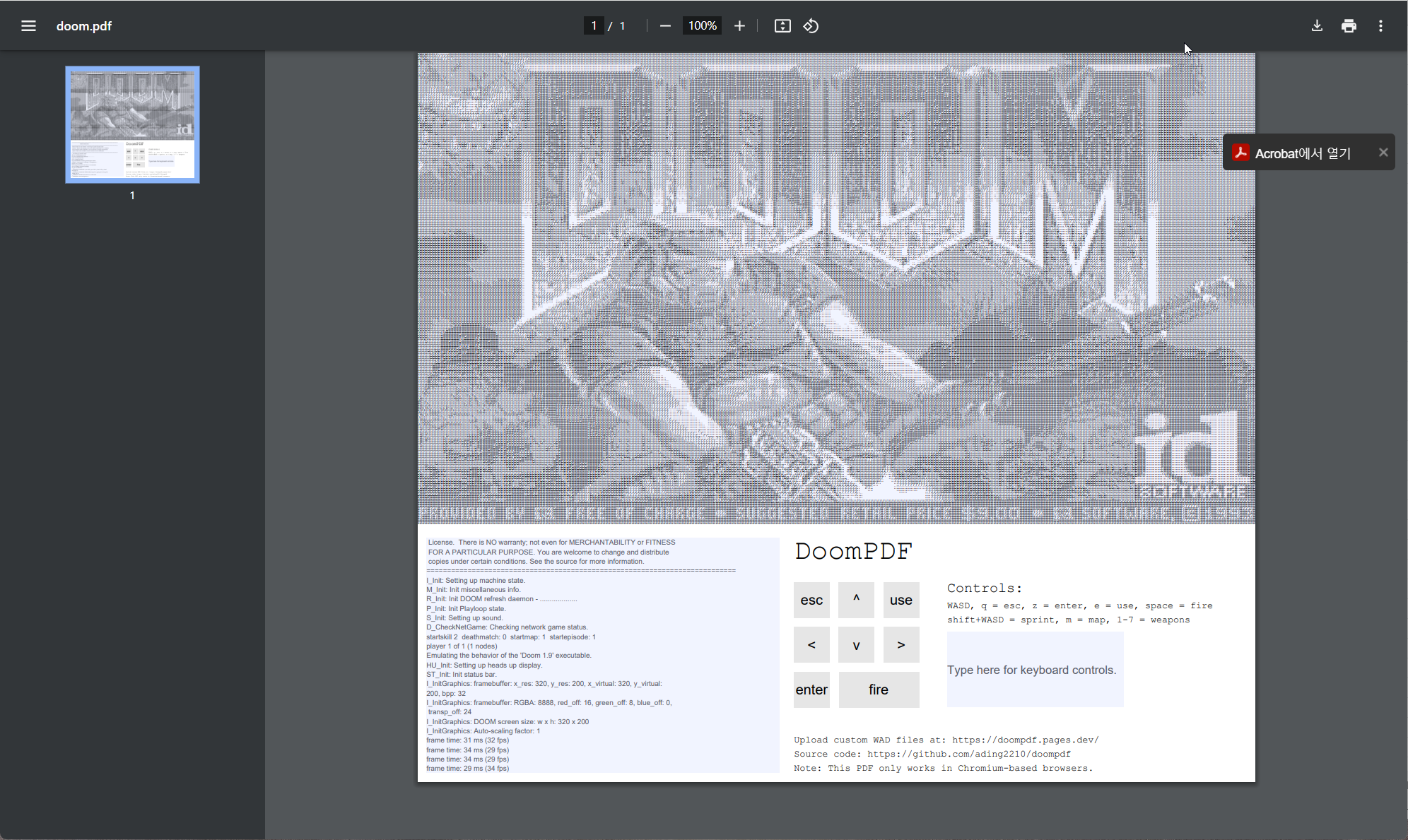
Task: Toggle the PDF sidebar menu
Action: coord(28,25)
